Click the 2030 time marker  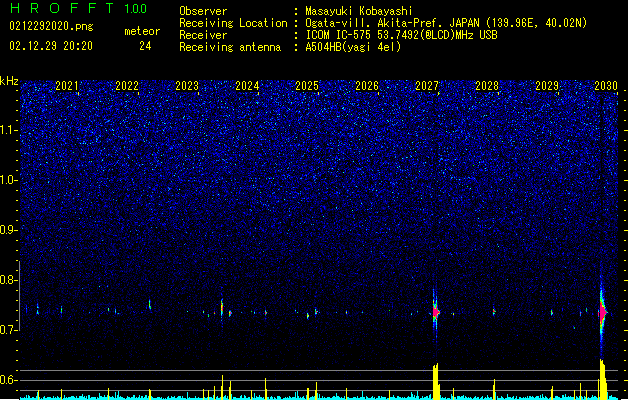(x=606, y=86)
